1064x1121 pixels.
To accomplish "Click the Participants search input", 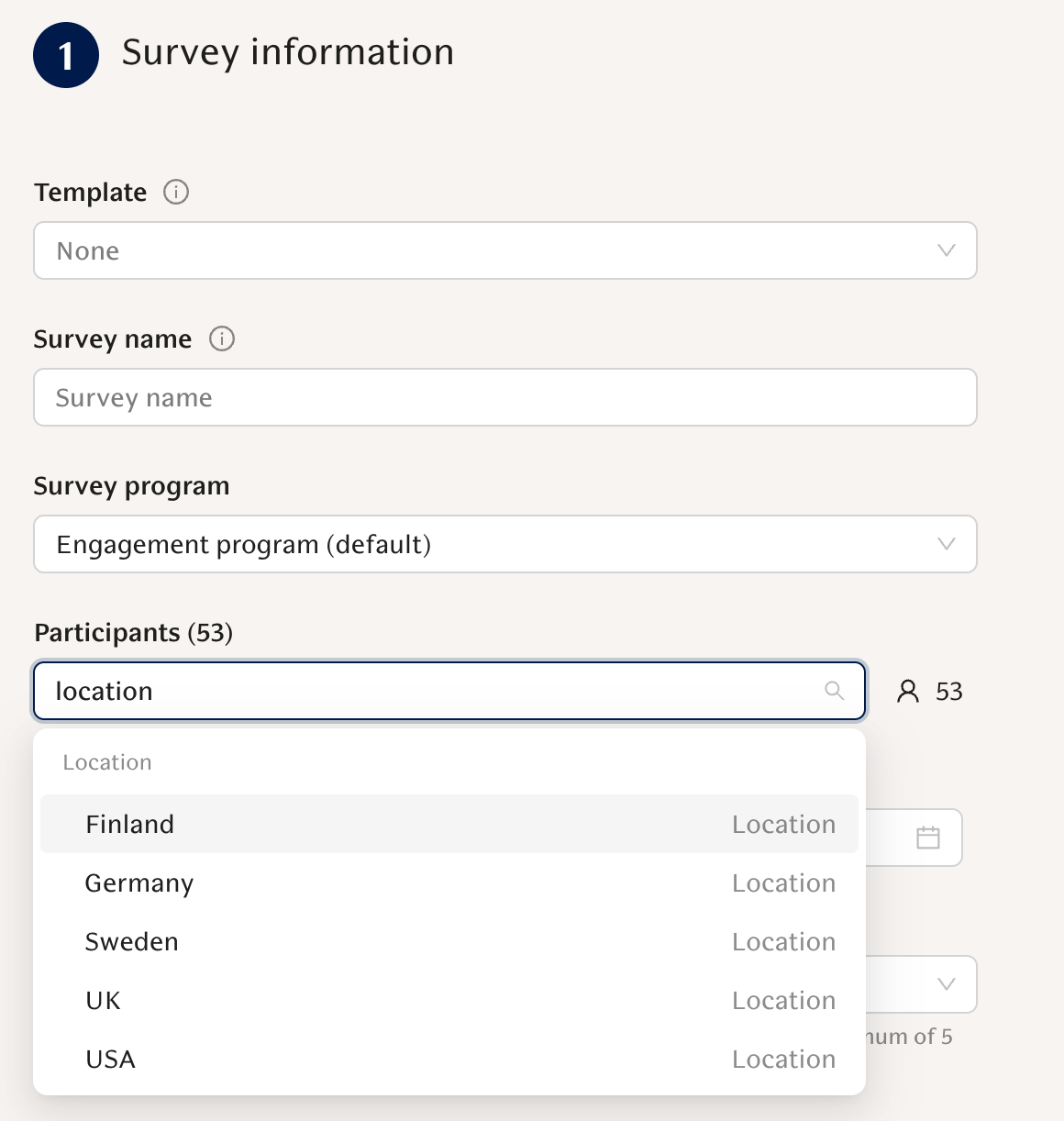I will pyautogui.click(x=431, y=691).
